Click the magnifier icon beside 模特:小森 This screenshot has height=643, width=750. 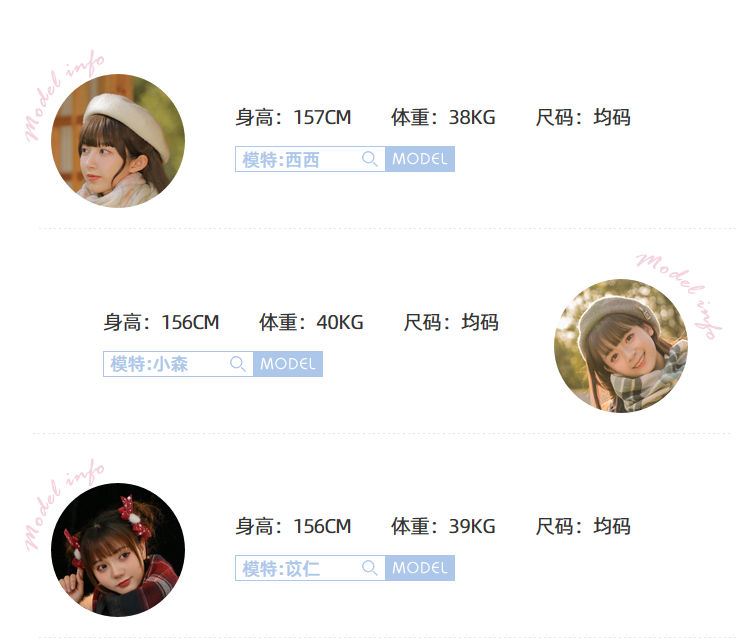238,364
